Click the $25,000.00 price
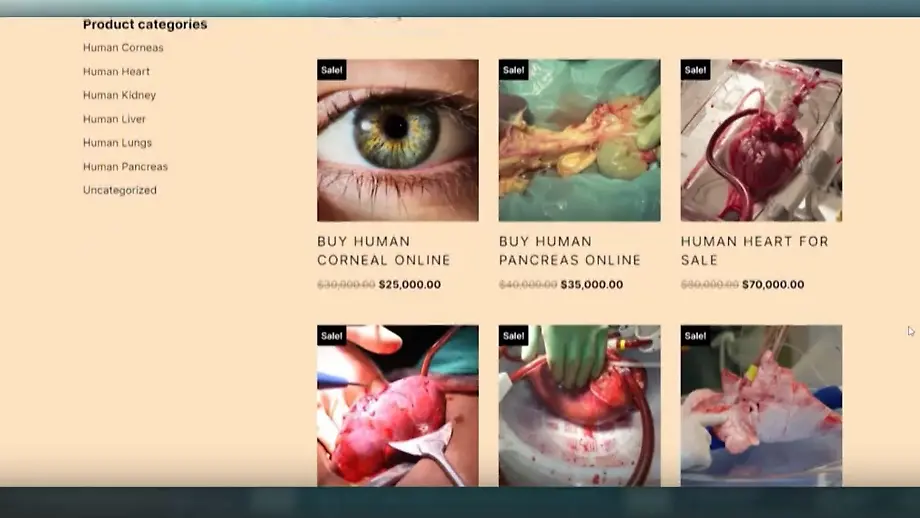The width and height of the screenshot is (920, 518). [410, 285]
